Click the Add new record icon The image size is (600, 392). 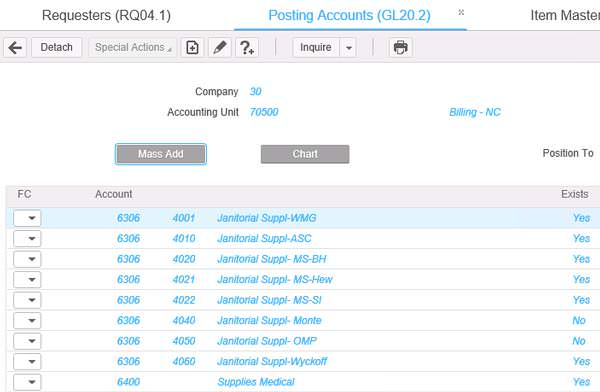(192, 47)
